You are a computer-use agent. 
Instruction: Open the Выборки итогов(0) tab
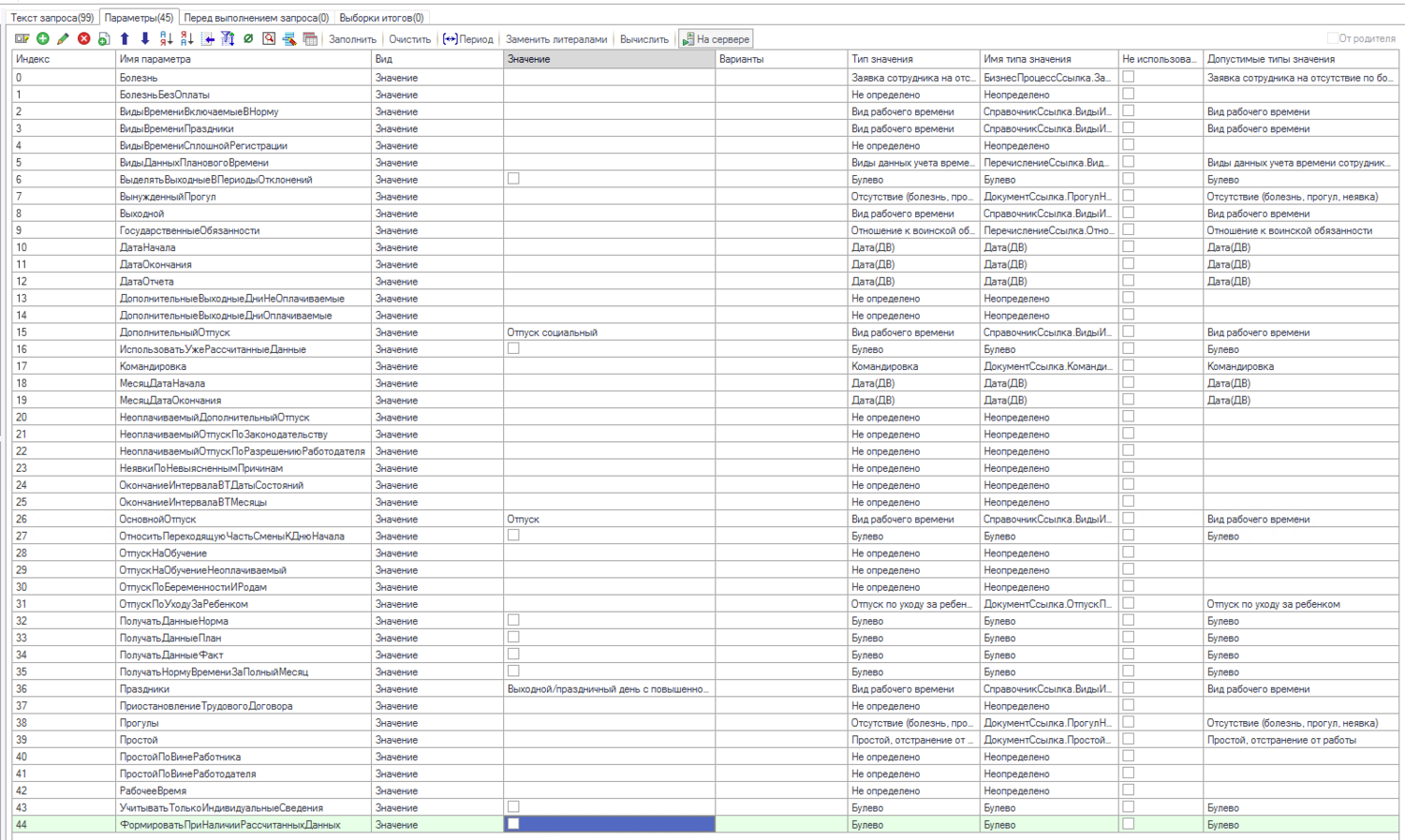381,18
